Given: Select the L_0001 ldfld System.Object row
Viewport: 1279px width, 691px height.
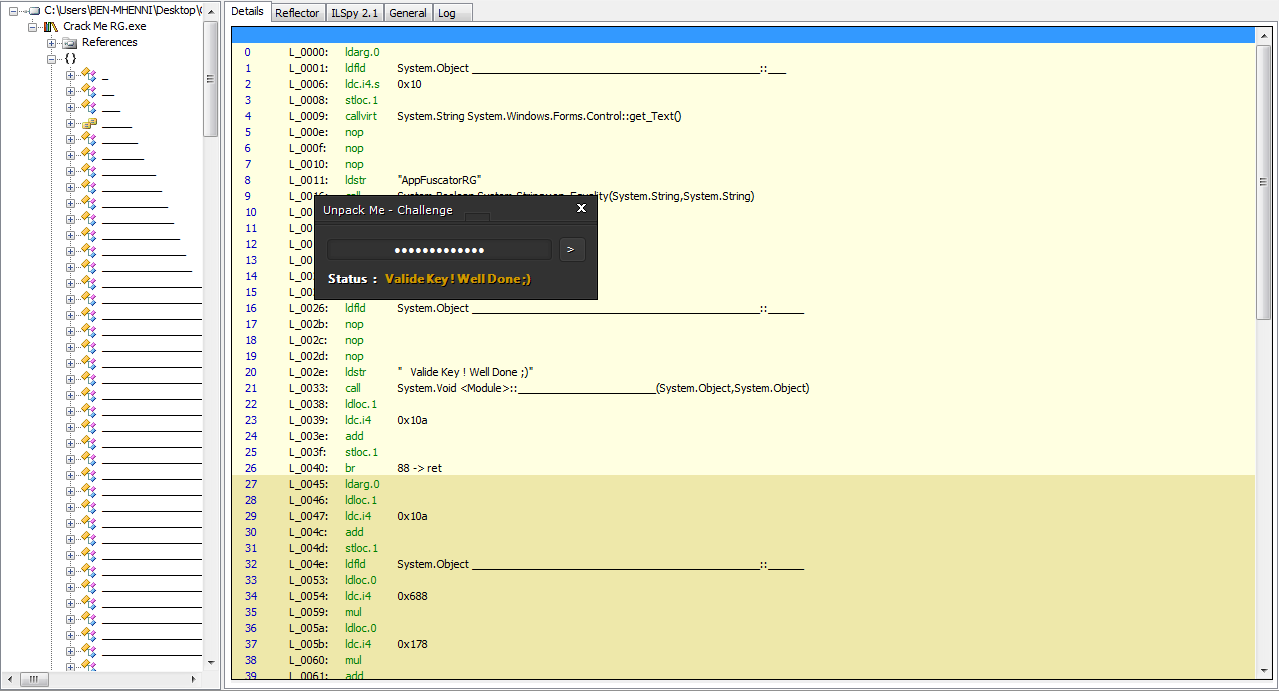Looking at the screenshot, I should pos(743,68).
